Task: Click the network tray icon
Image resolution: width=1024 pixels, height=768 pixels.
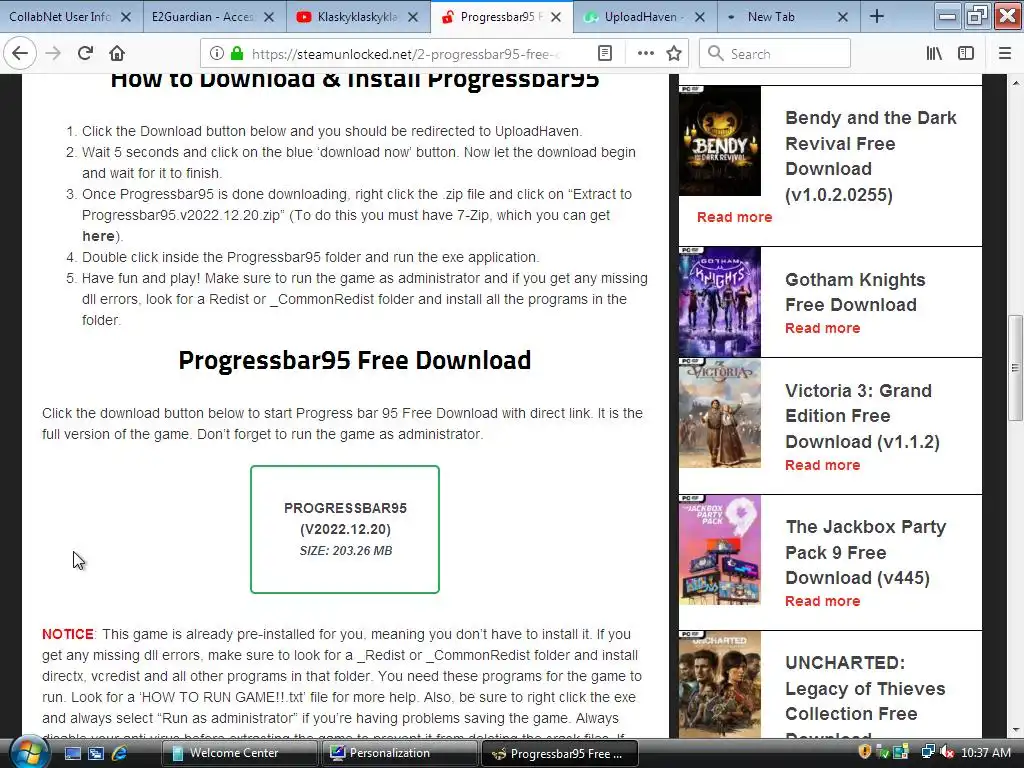Action: click(x=927, y=753)
